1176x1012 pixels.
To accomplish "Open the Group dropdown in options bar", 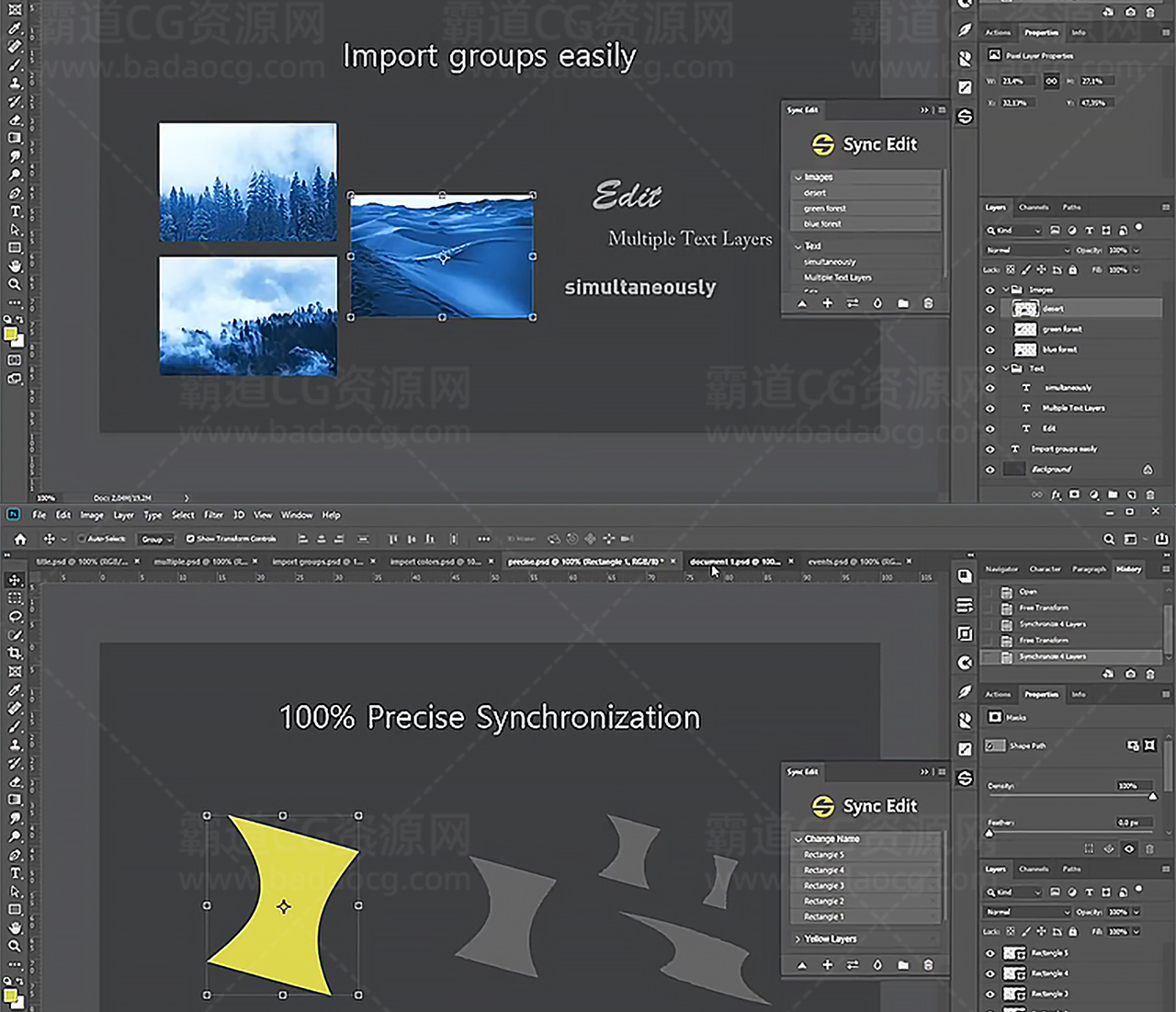I will pyautogui.click(x=156, y=540).
